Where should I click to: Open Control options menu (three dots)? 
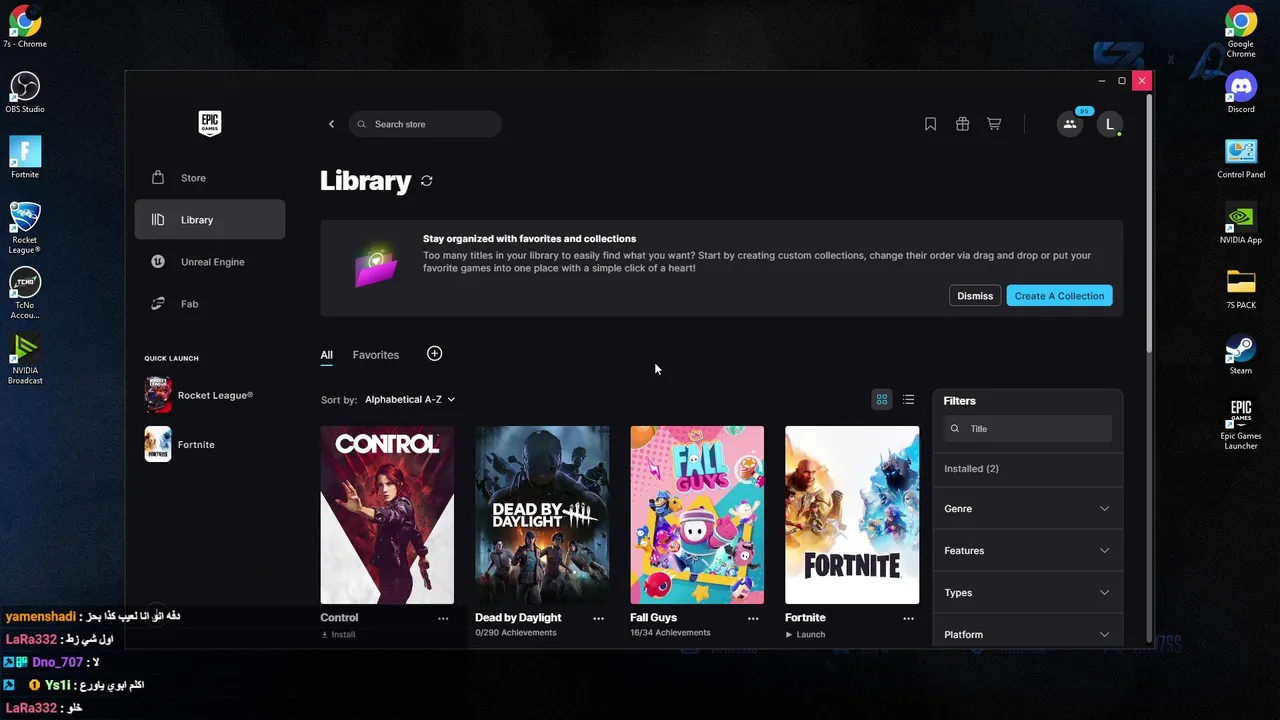pyautogui.click(x=443, y=618)
